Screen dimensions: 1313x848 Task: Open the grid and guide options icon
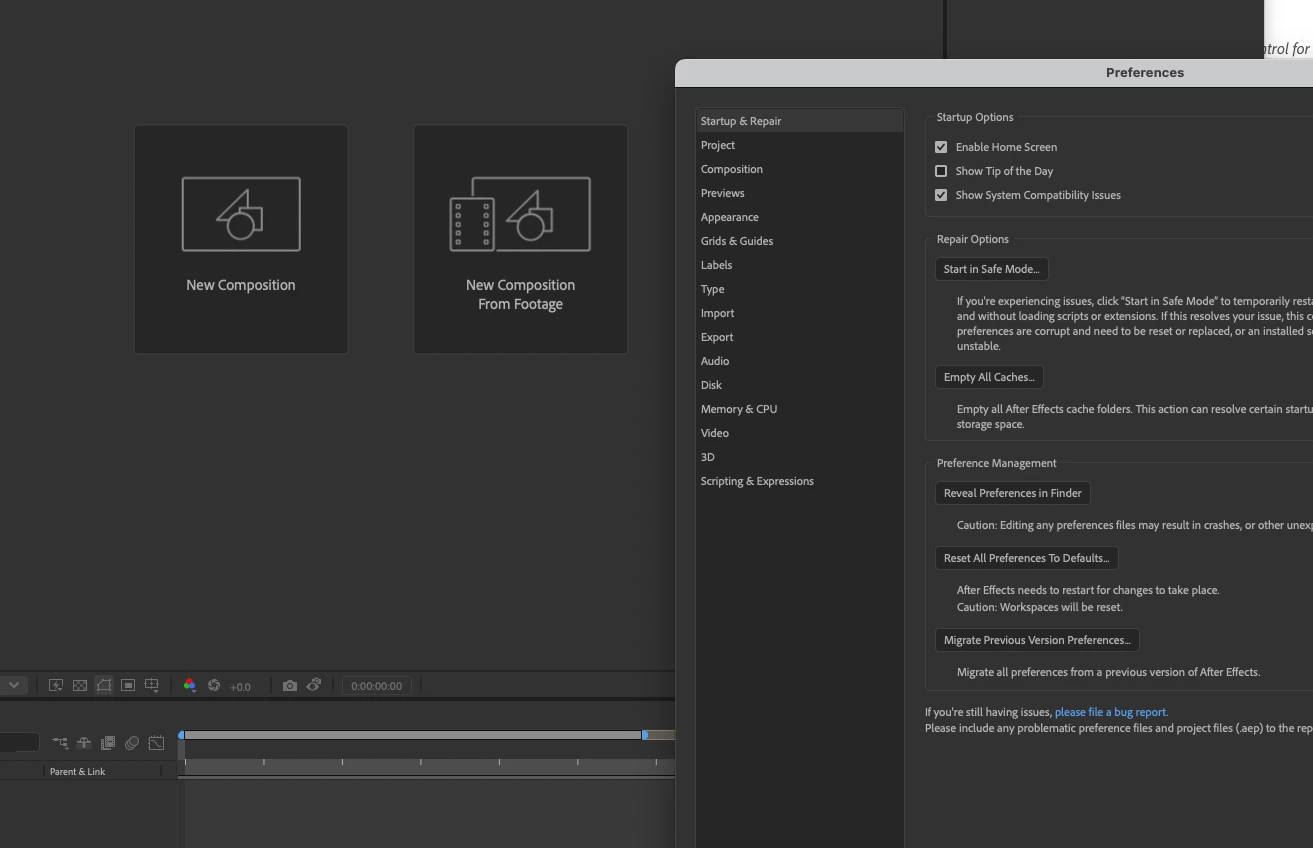[152, 685]
